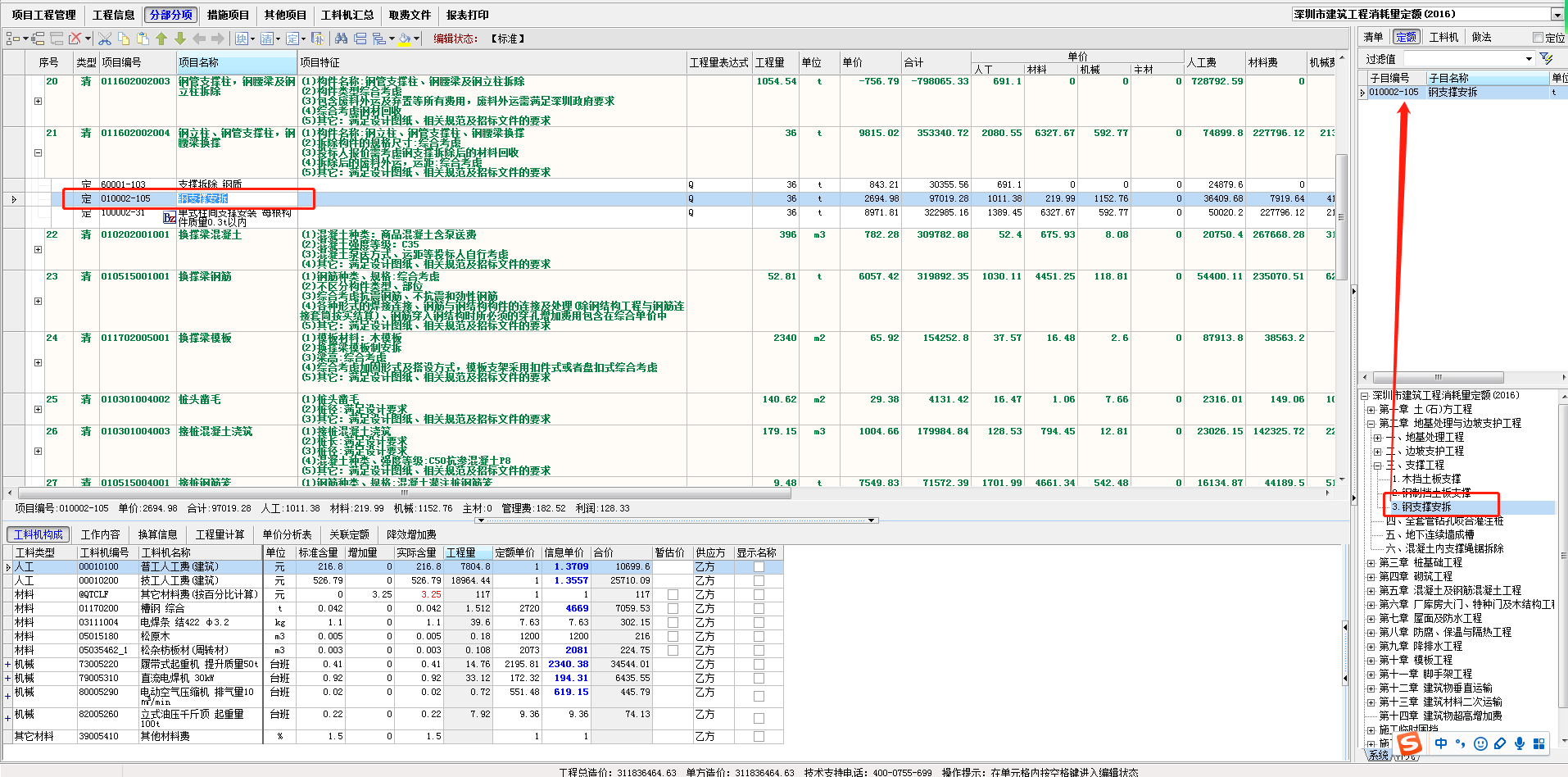Toggle 显示名称 checkbox for 松原木 row
The image size is (1568, 777).
tap(759, 636)
